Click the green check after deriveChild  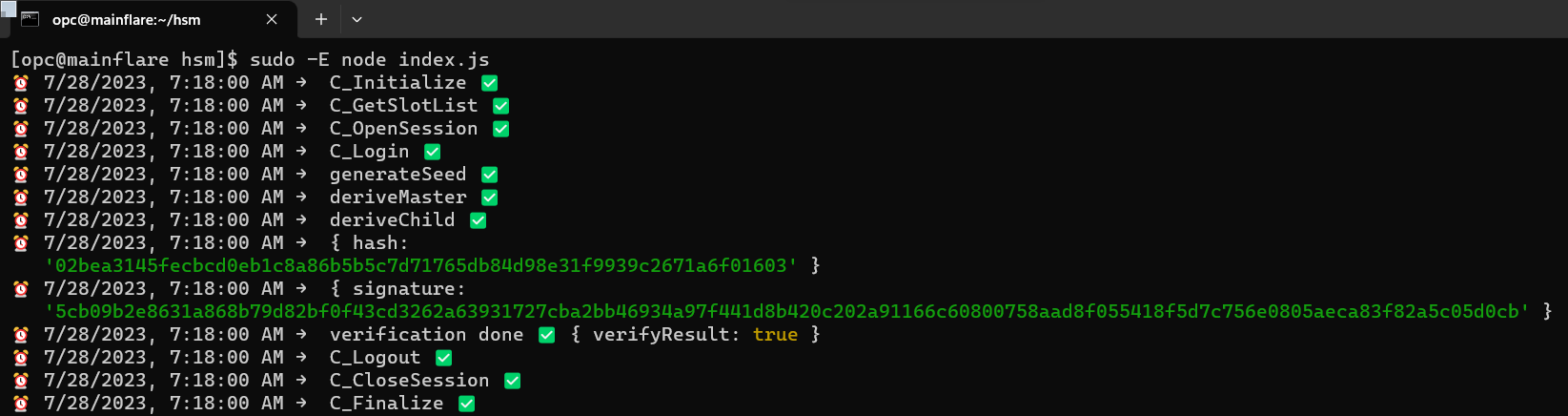click(x=479, y=220)
